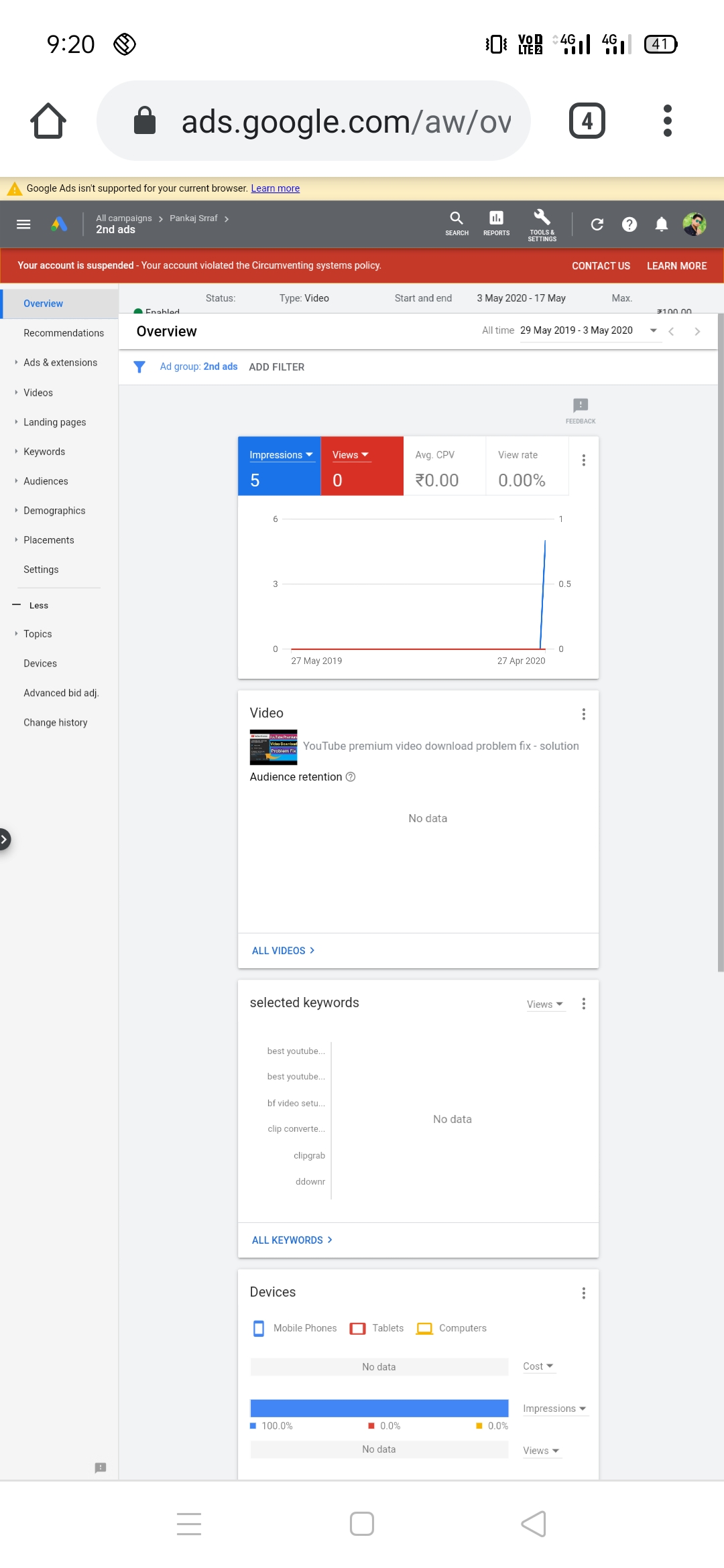The height and width of the screenshot is (1568, 724).
Task: Open Impressions dropdown in Devices card
Action: click(x=554, y=1409)
